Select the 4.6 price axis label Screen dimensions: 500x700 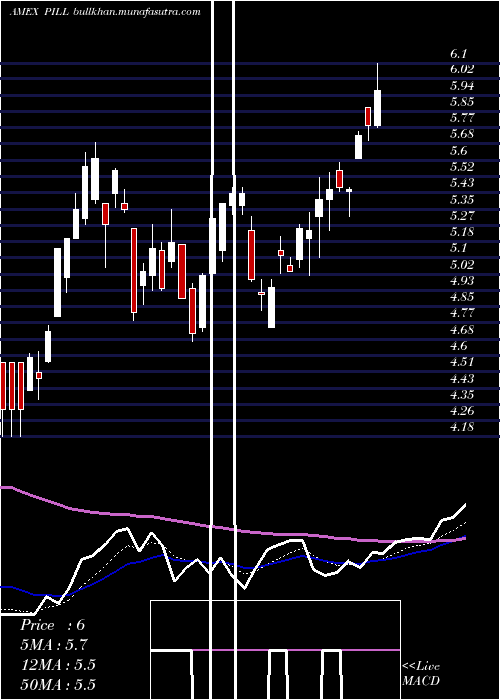tap(458, 346)
